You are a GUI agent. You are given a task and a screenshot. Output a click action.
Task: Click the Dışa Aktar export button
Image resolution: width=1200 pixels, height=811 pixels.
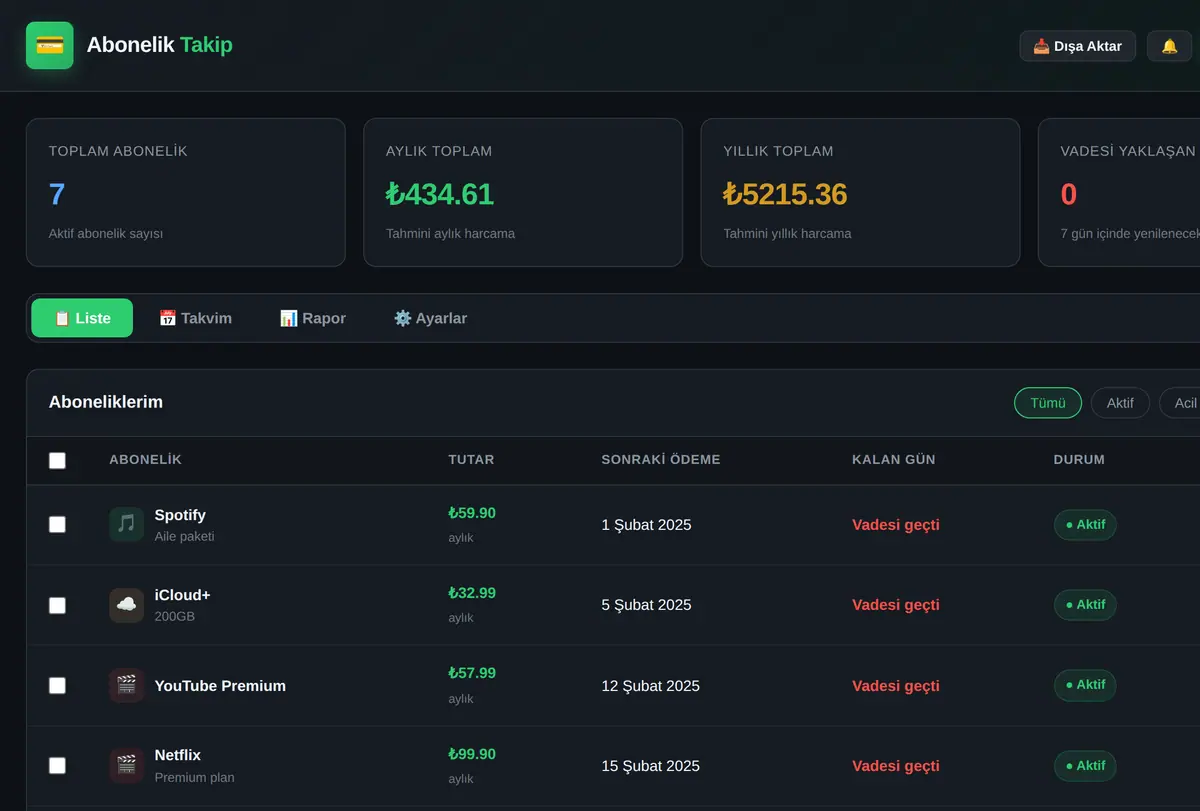1078,46
